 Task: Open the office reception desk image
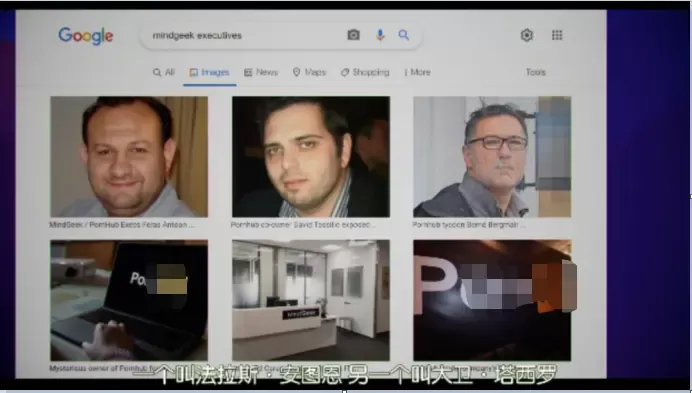[x=311, y=300]
